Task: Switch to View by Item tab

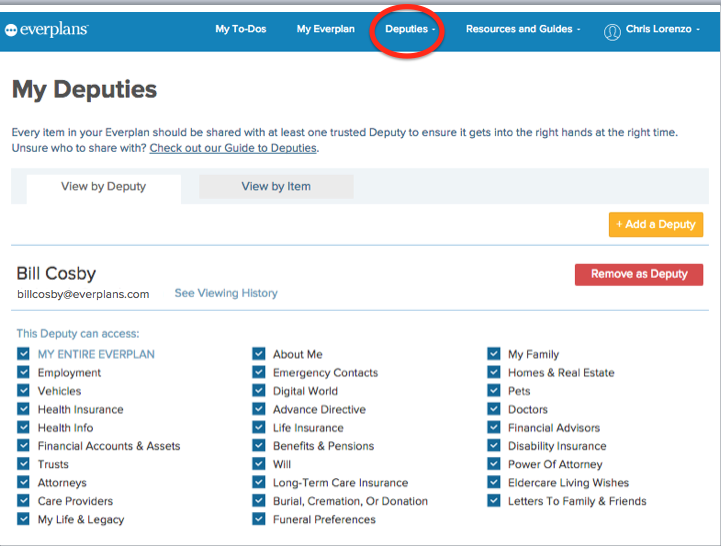Action: coord(276,186)
